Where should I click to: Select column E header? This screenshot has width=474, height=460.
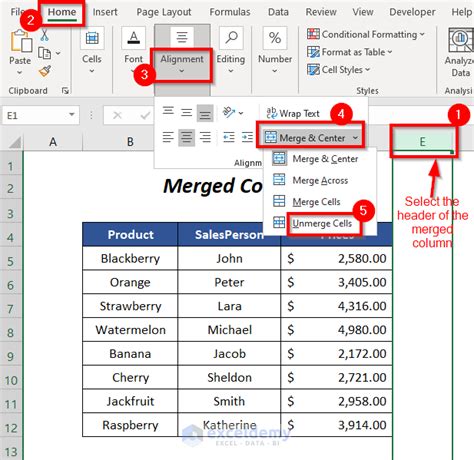coord(422,142)
